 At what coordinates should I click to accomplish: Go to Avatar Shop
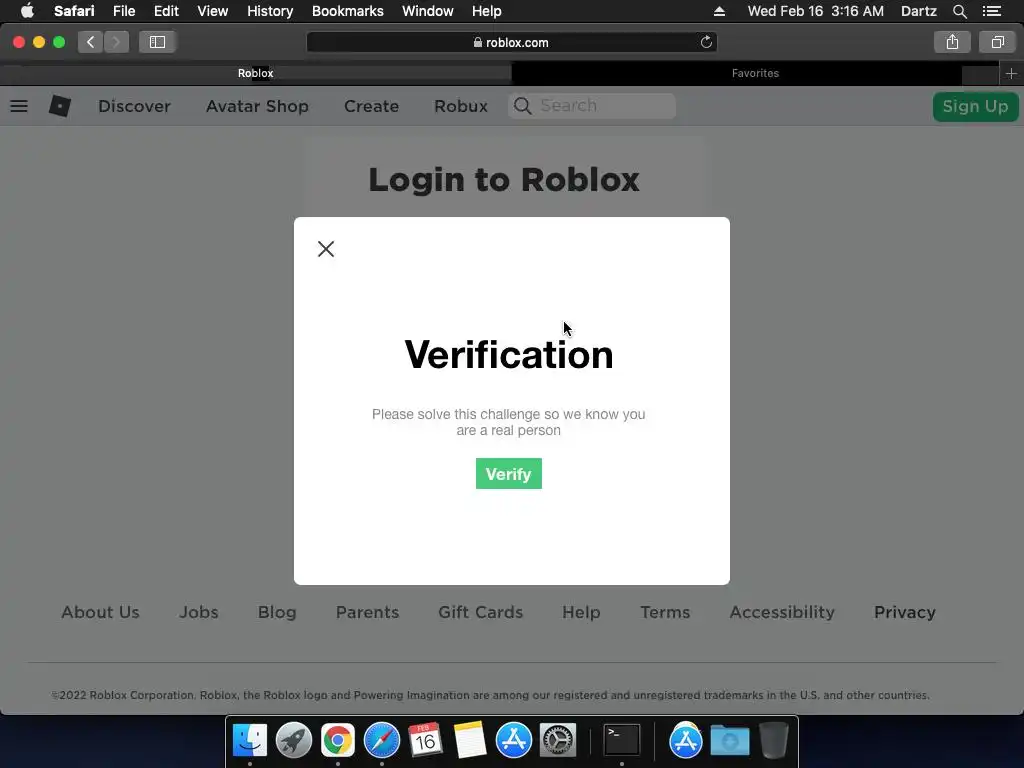click(x=257, y=106)
